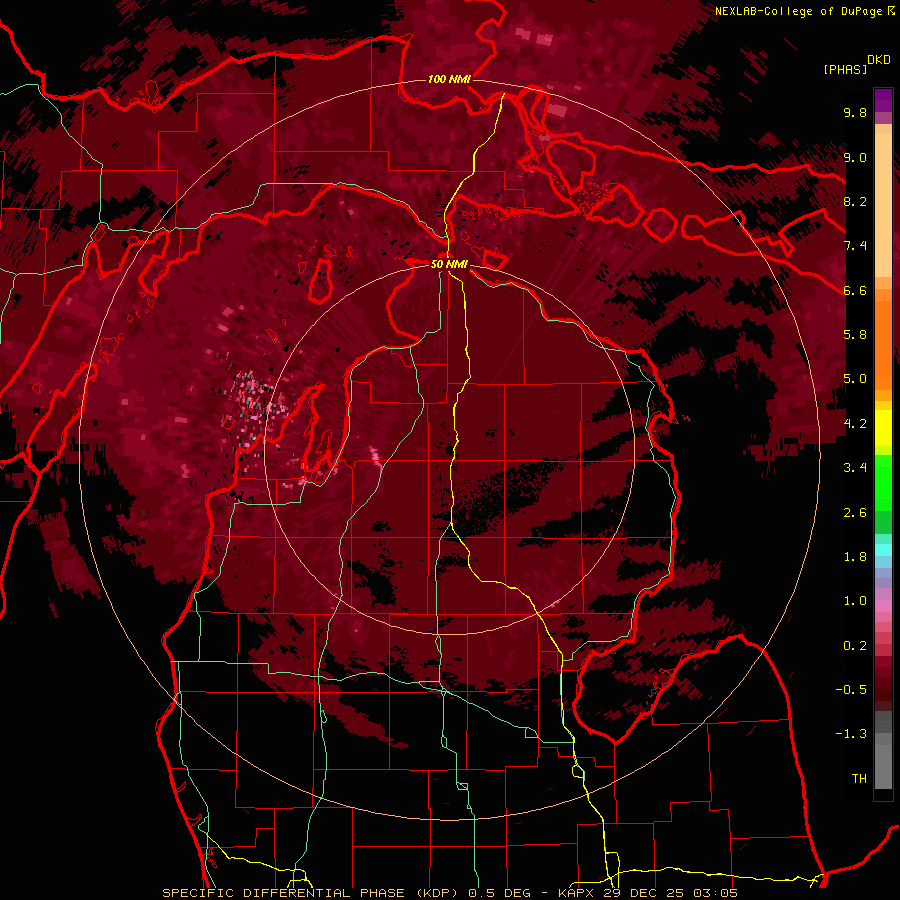
Task: Click the bright green segment of color bar
Action: point(883,483)
